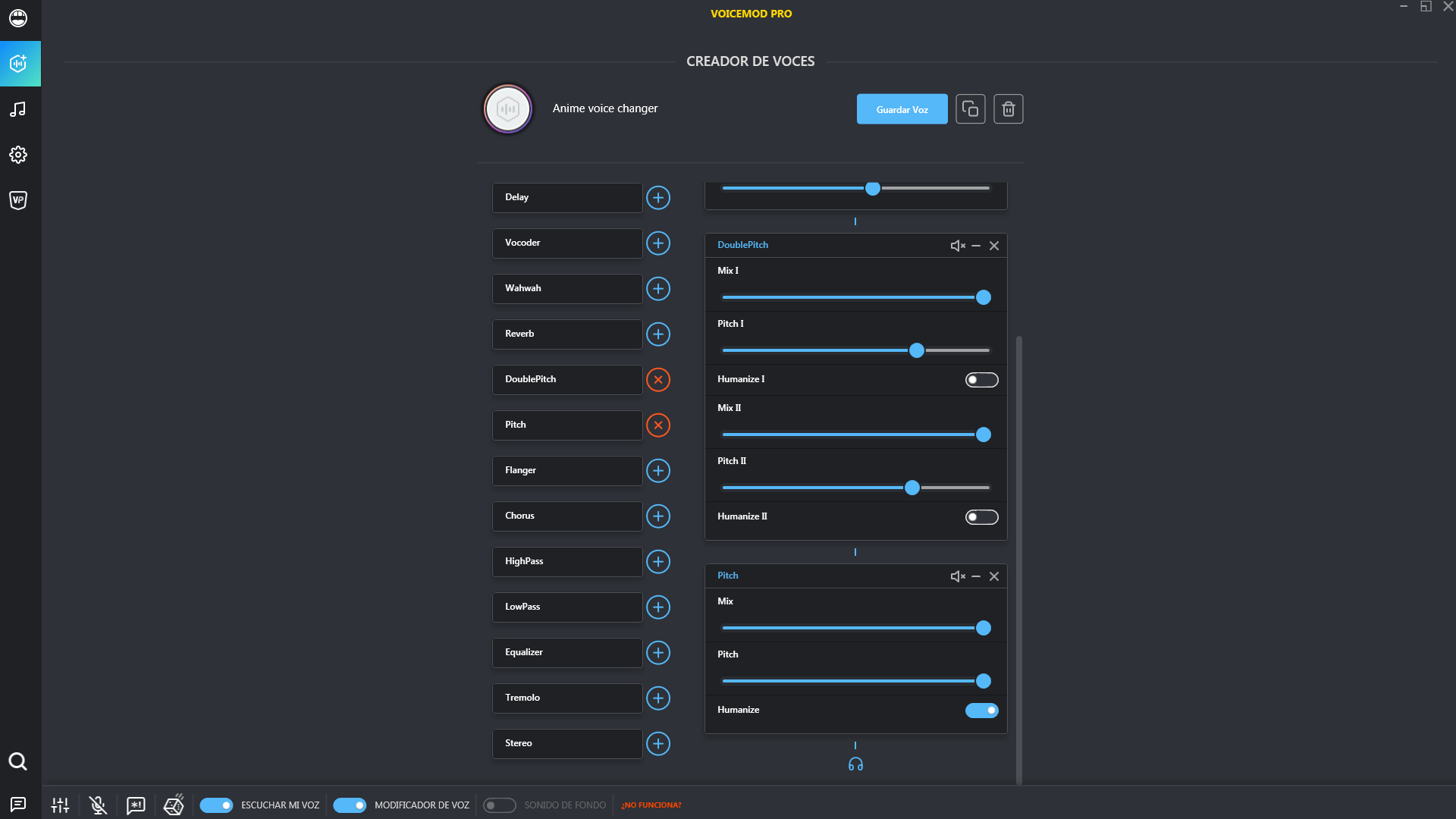Add the HighPass effect
The width and height of the screenshot is (1456, 819).
coord(658,562)
